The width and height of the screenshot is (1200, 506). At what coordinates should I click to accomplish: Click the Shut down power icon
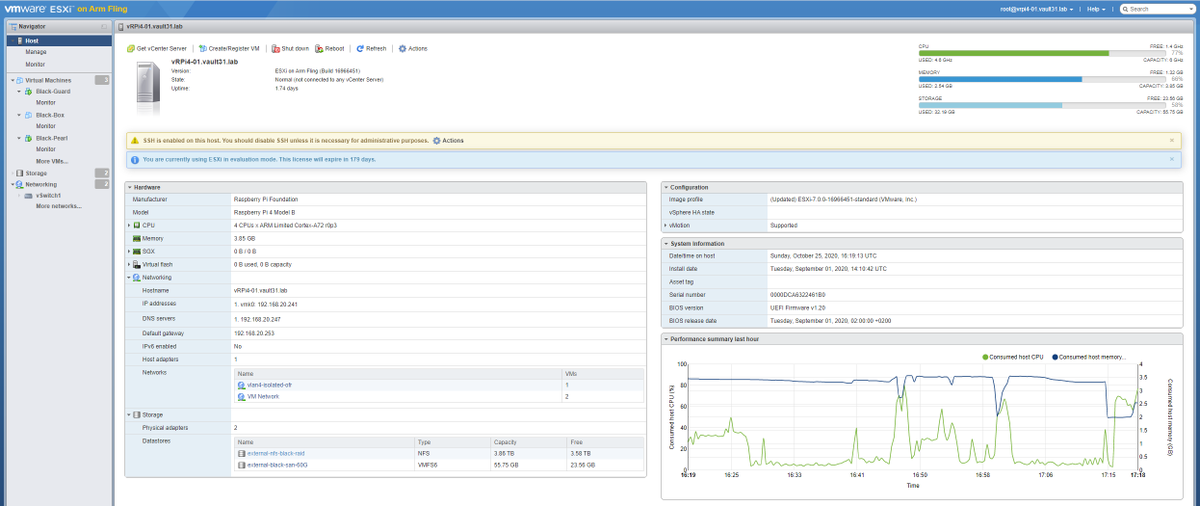coord(276,48)
